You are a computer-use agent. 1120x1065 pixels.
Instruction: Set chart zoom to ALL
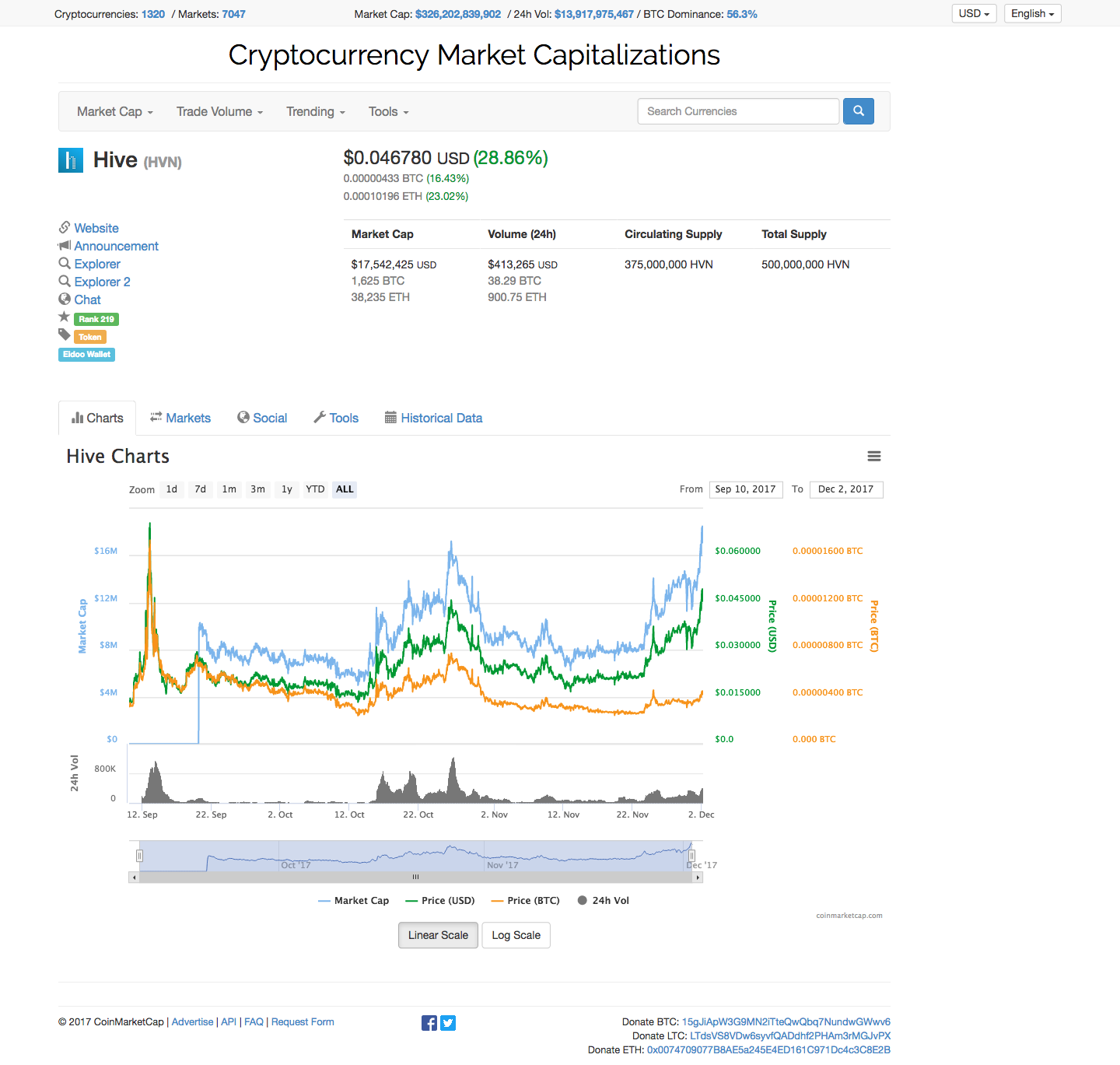[345, 489]
